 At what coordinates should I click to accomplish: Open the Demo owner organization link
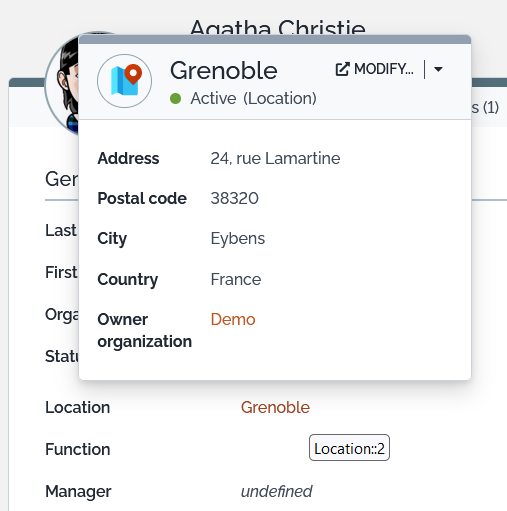pos(233,319)
